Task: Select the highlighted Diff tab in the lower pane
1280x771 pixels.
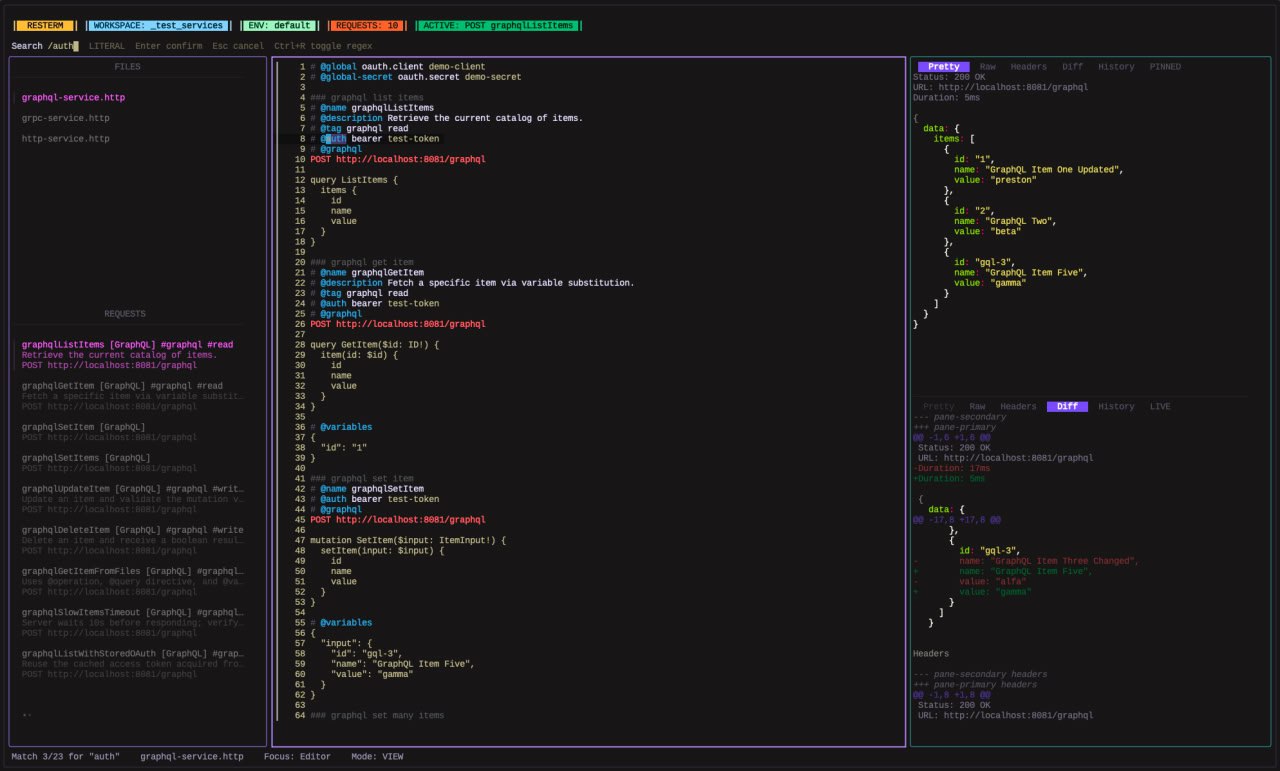Action: tap(1067, 407)
